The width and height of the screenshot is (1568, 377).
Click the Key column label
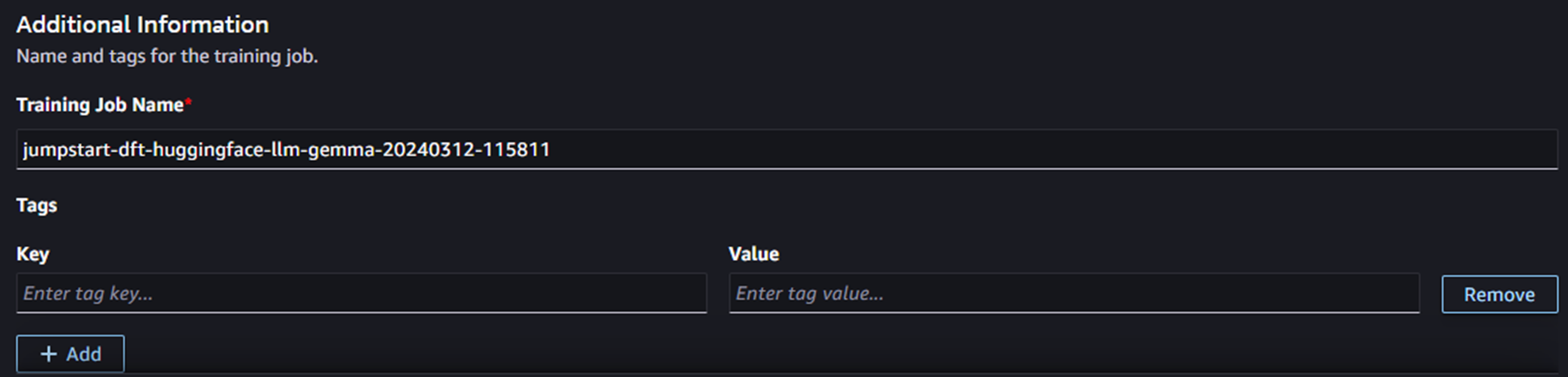[x=33, y=254]
